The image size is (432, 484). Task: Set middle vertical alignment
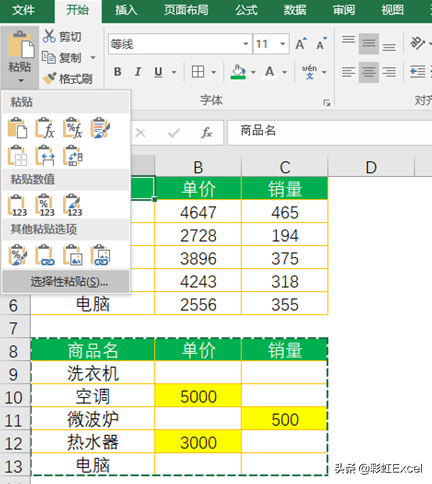click(x=369, y=43)
